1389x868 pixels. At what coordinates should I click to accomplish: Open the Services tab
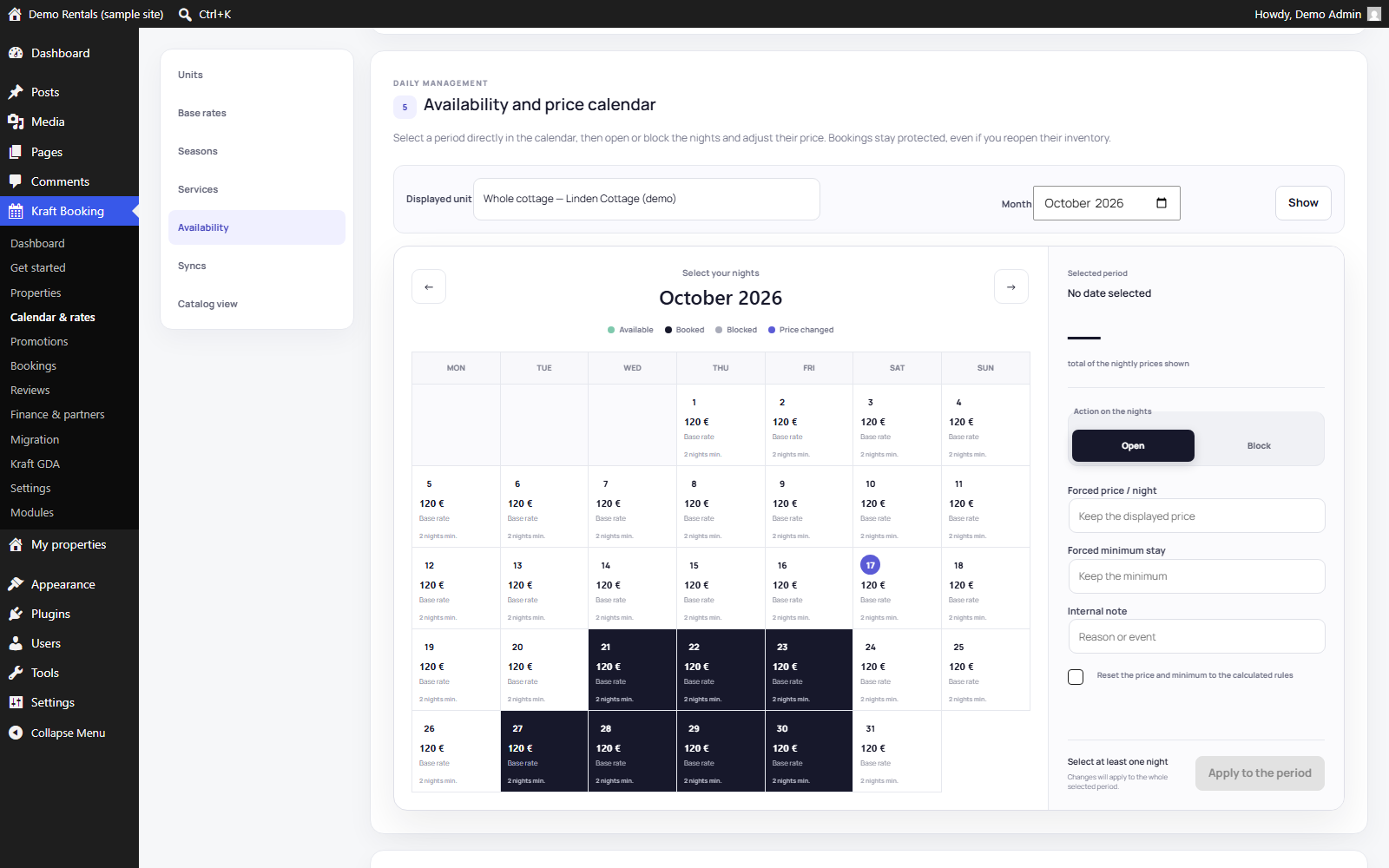[x=257, y=189]
